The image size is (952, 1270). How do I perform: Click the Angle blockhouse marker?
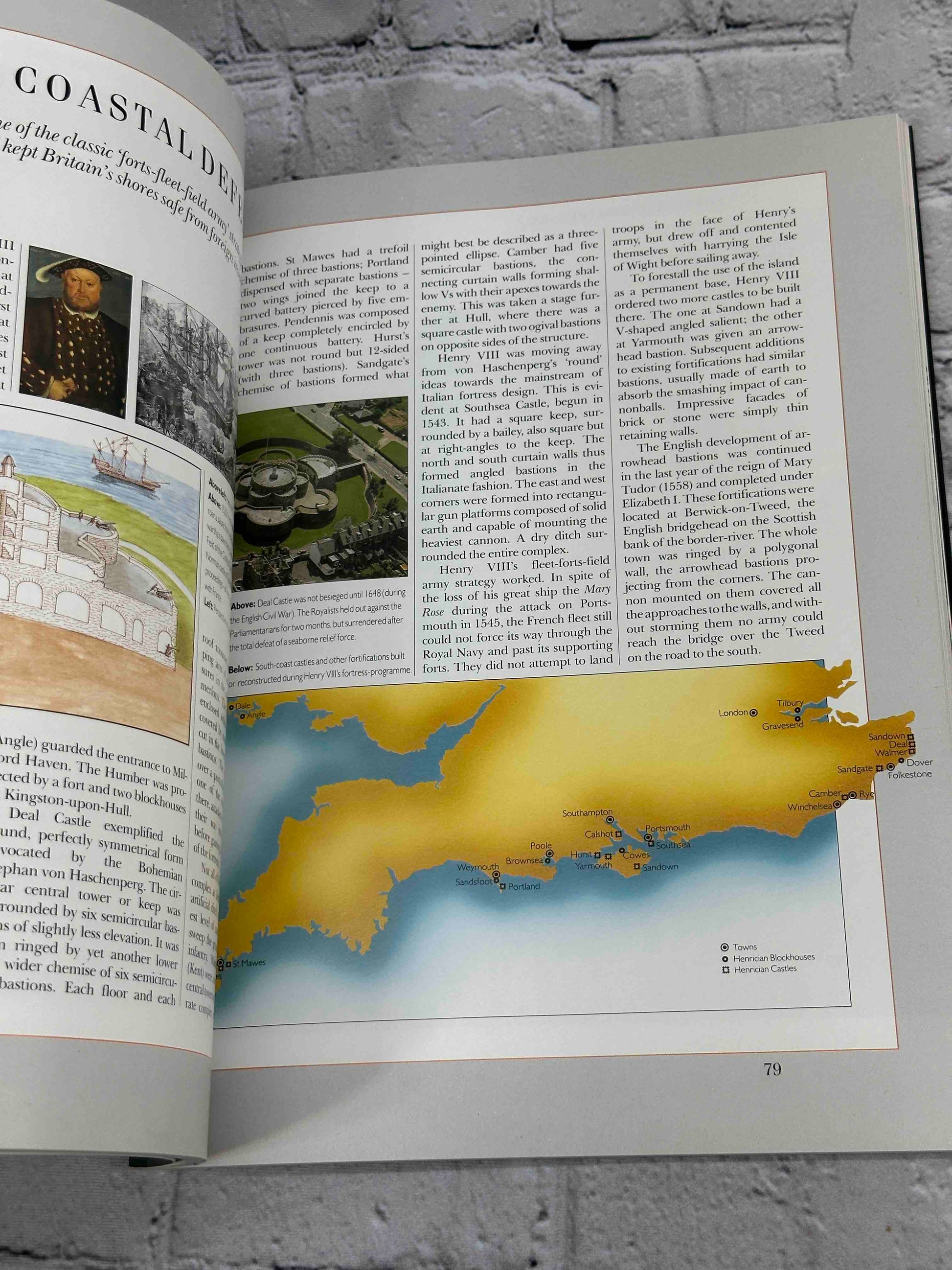(243, 716)
